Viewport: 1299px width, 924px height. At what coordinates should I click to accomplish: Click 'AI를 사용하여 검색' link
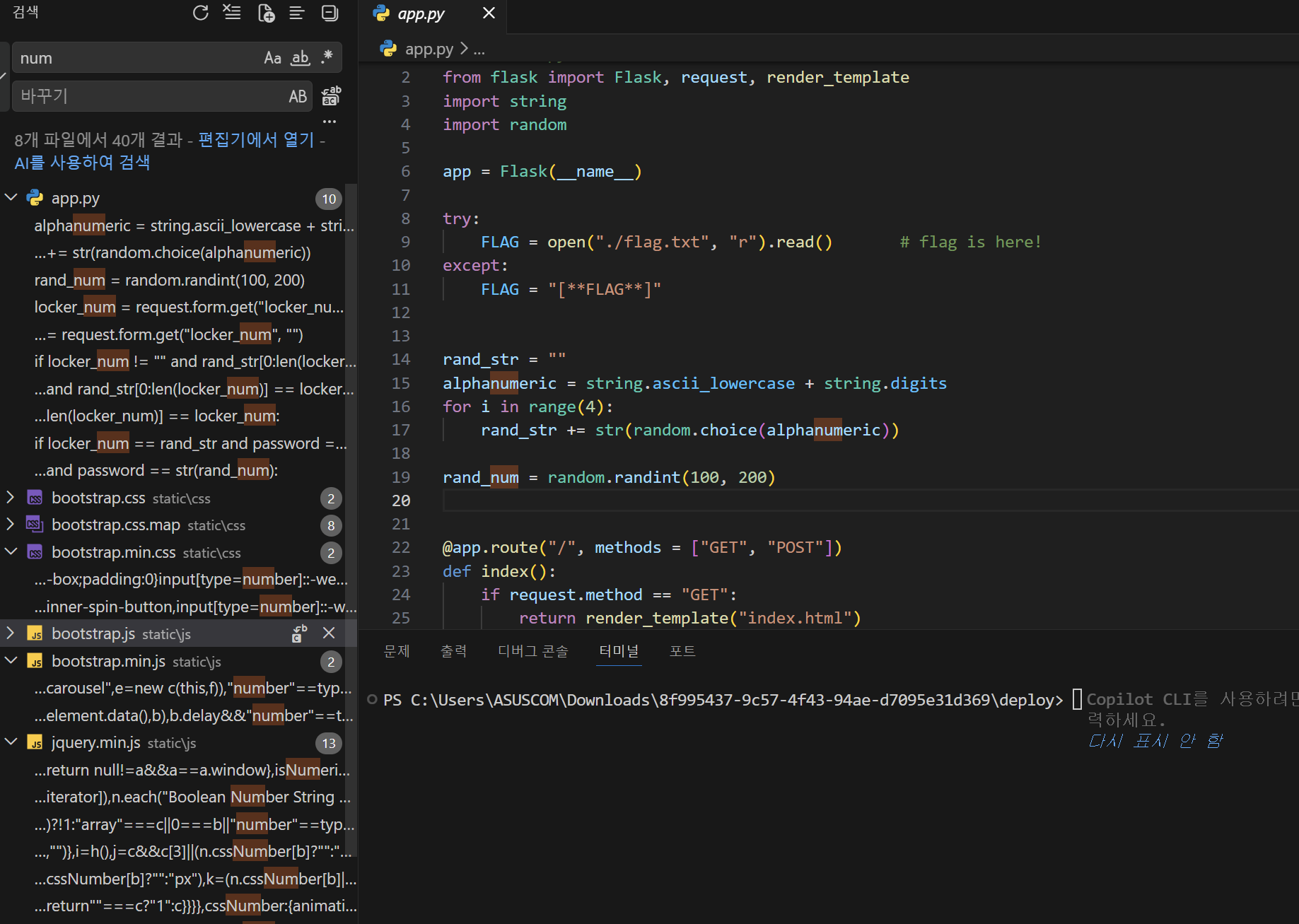[x=82, y=163]
